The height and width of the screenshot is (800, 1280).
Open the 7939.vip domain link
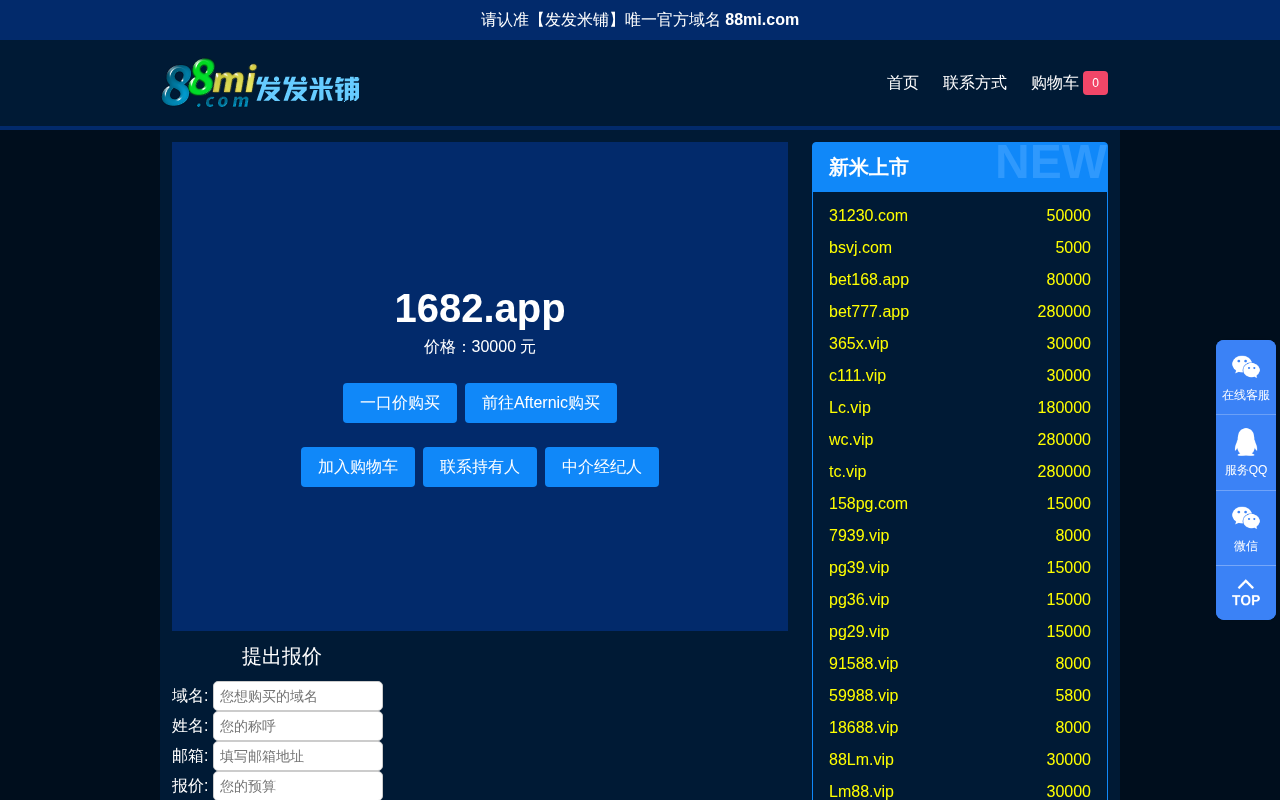point(859,536)
